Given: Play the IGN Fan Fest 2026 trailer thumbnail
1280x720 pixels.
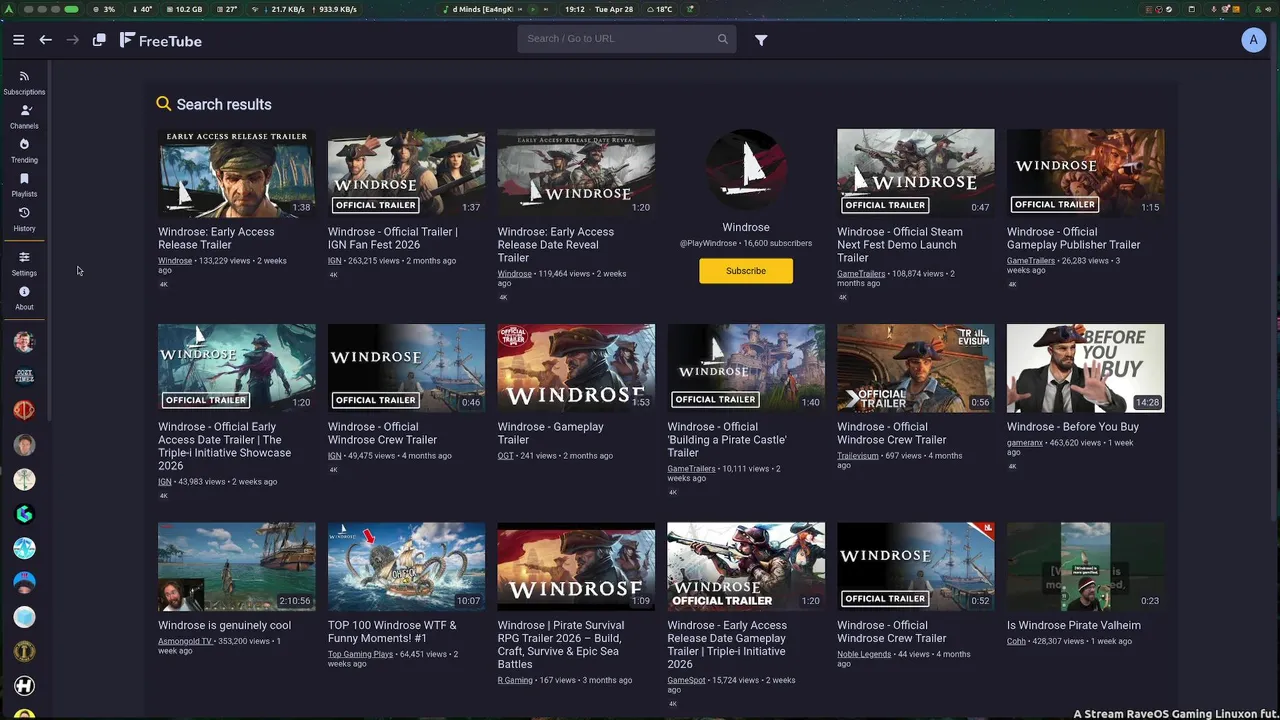Looking at the screenshot, I should pyautogui.click(x=406, y=173).
